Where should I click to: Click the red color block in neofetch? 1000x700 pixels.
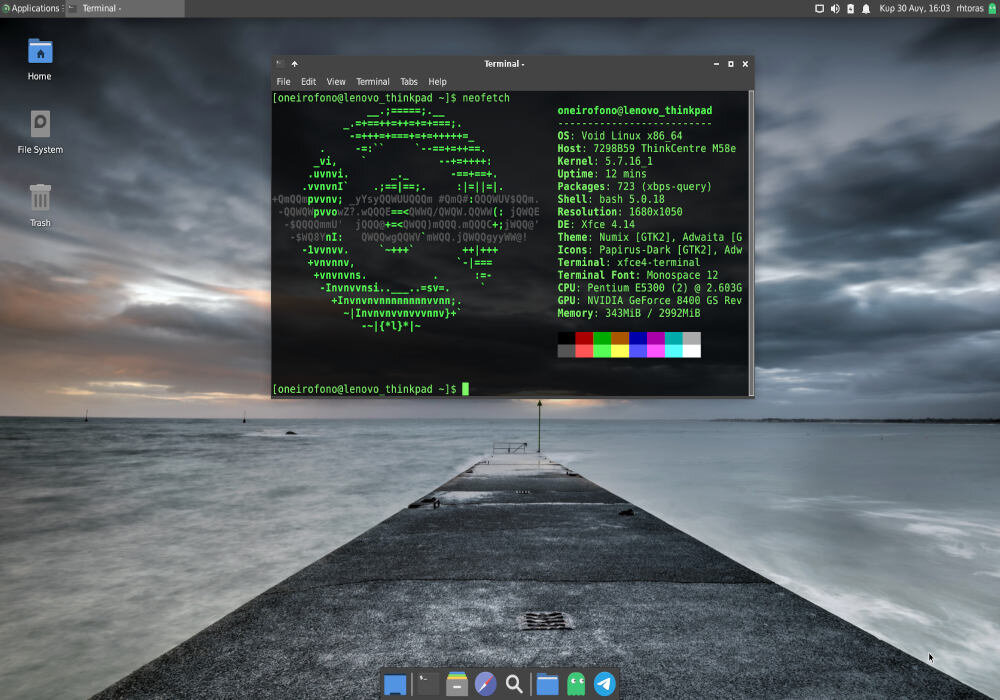click(x=584, y=338)
